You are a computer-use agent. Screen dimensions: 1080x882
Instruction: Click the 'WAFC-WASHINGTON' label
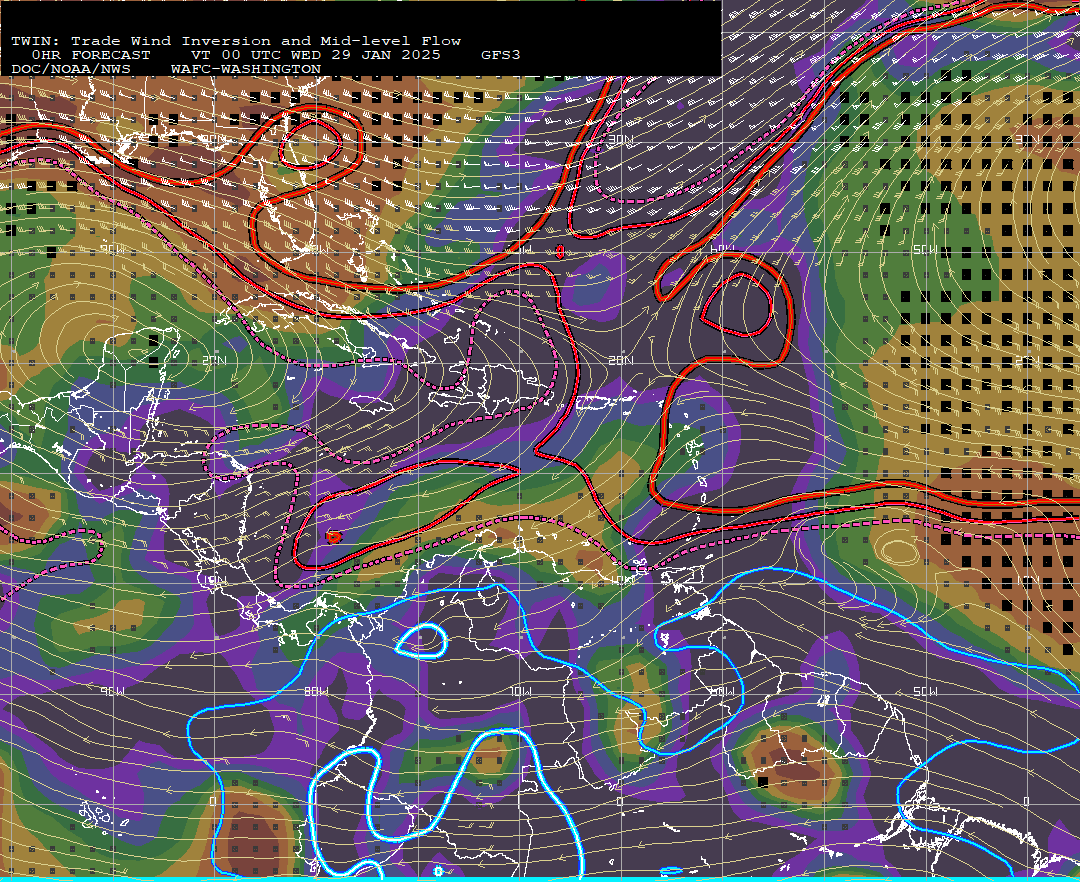246,70
